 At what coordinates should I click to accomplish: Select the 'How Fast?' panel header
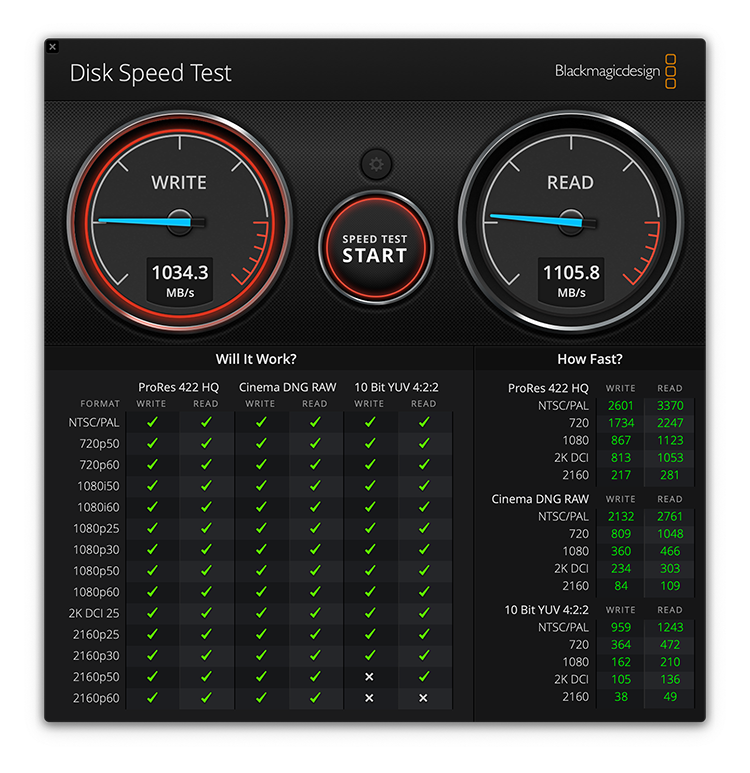pyautogui.click(x=589, y=359)
